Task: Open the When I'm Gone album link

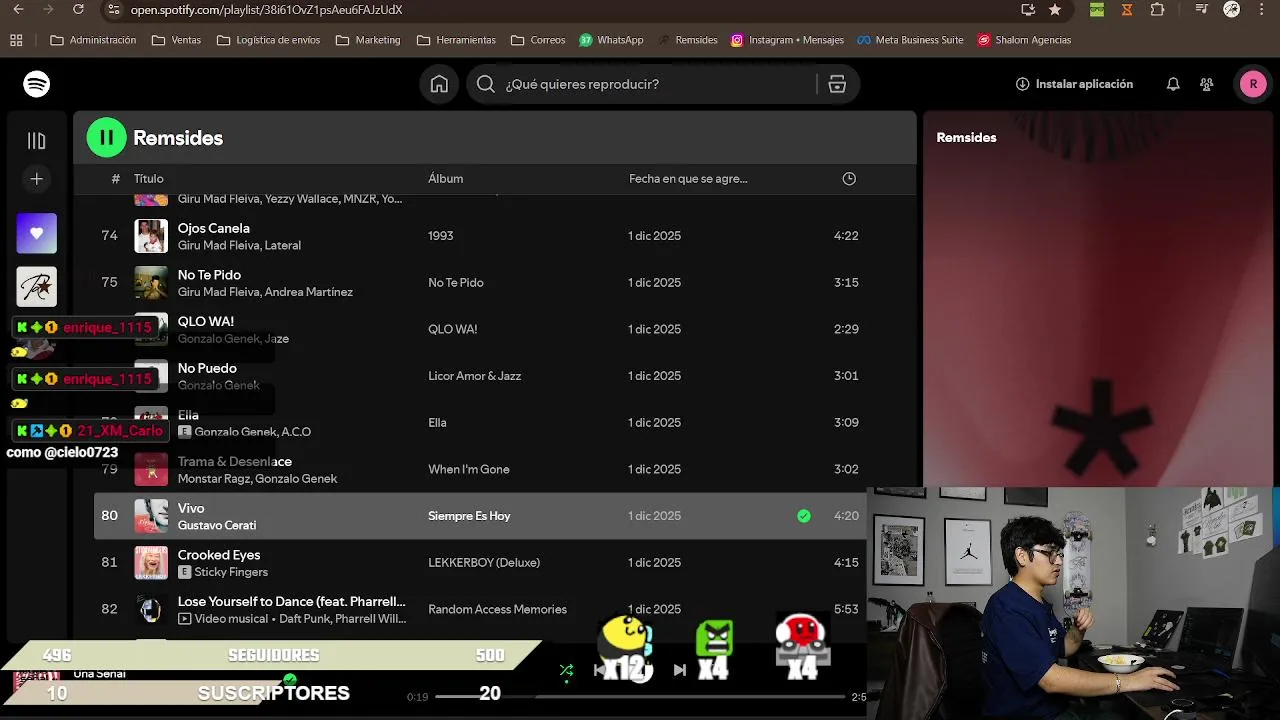Action: click(469, 469)
